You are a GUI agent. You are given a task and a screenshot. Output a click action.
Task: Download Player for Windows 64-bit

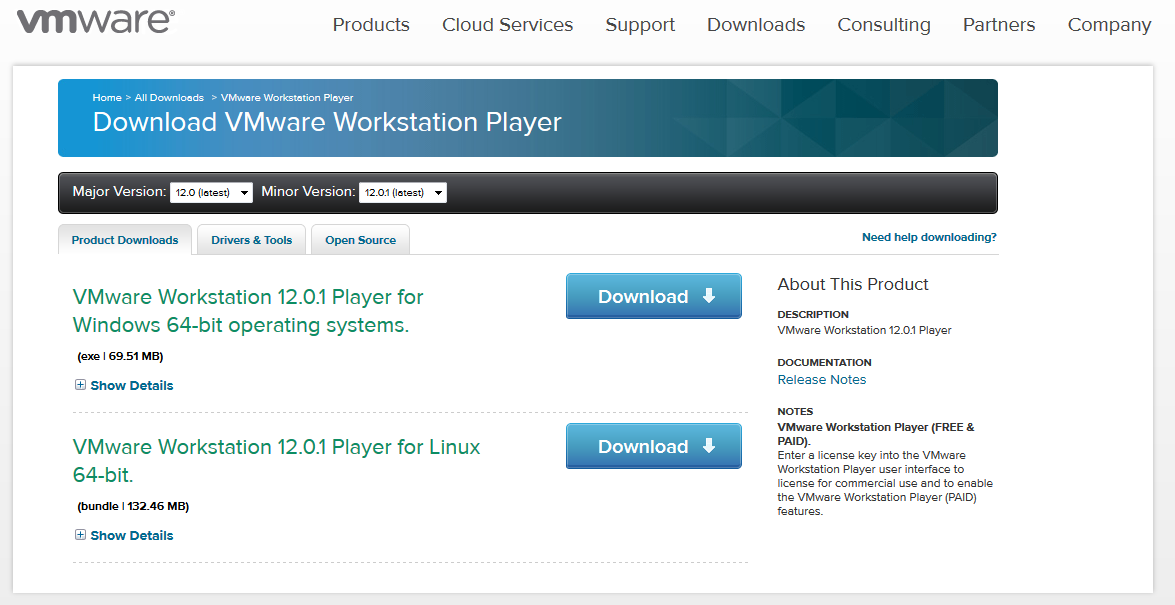click(653, 296)
